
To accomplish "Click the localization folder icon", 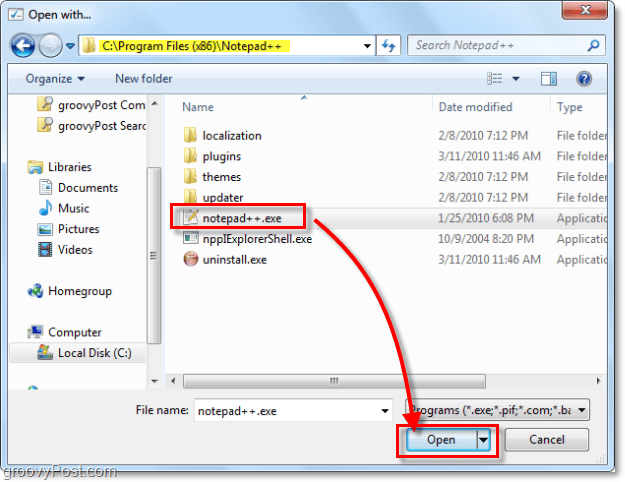I will point(191,135).
